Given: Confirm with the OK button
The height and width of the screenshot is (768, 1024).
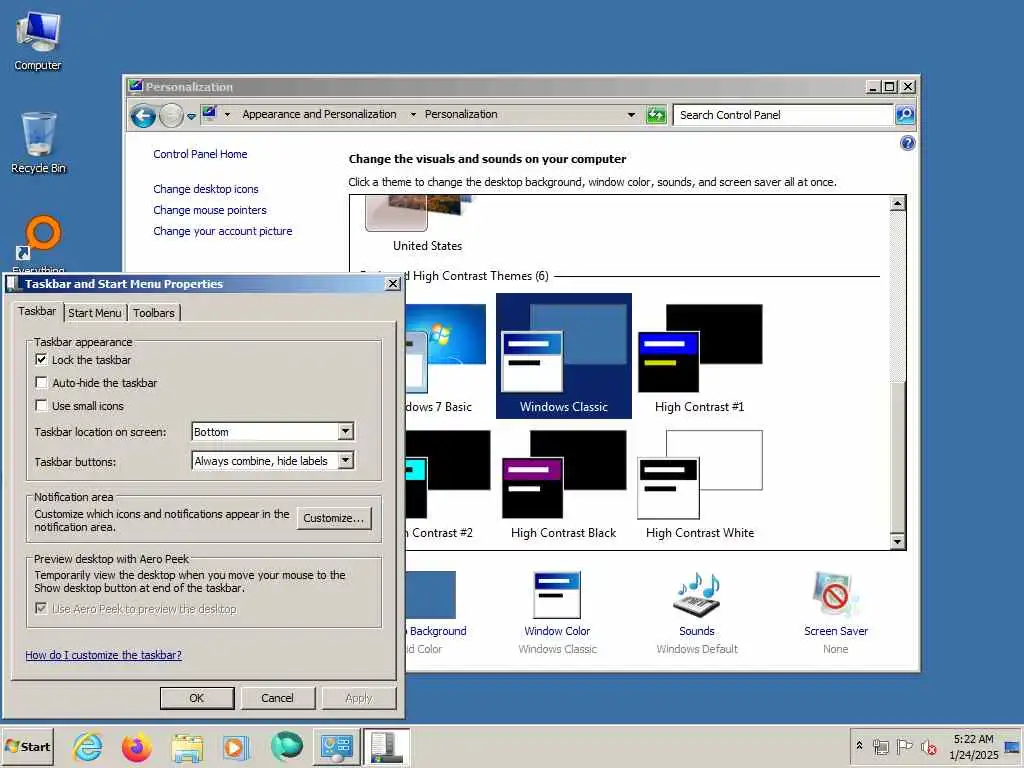Looking at the screenshot, I should 197,698.
